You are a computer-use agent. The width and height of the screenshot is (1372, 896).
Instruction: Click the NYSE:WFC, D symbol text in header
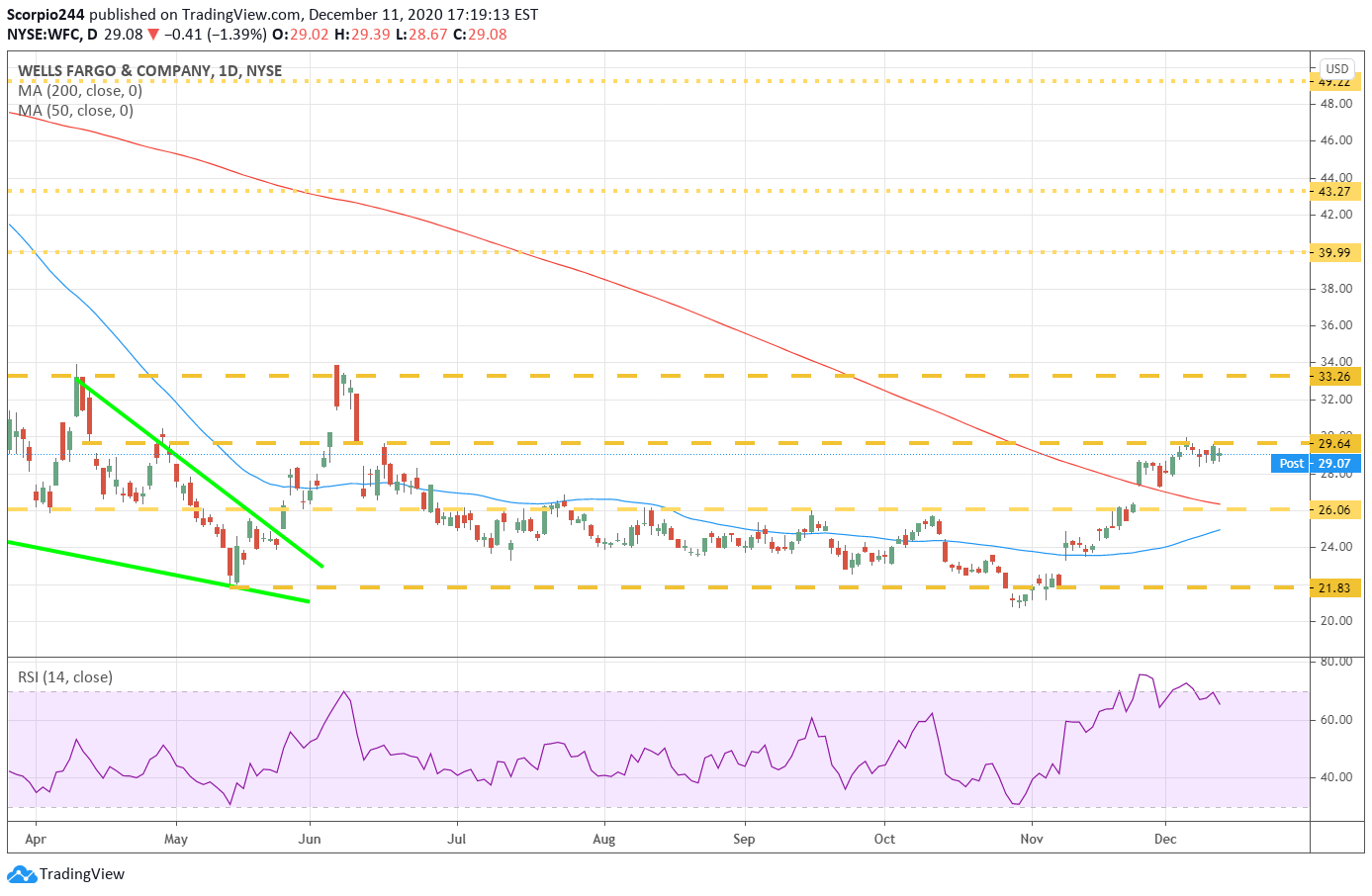52,35
